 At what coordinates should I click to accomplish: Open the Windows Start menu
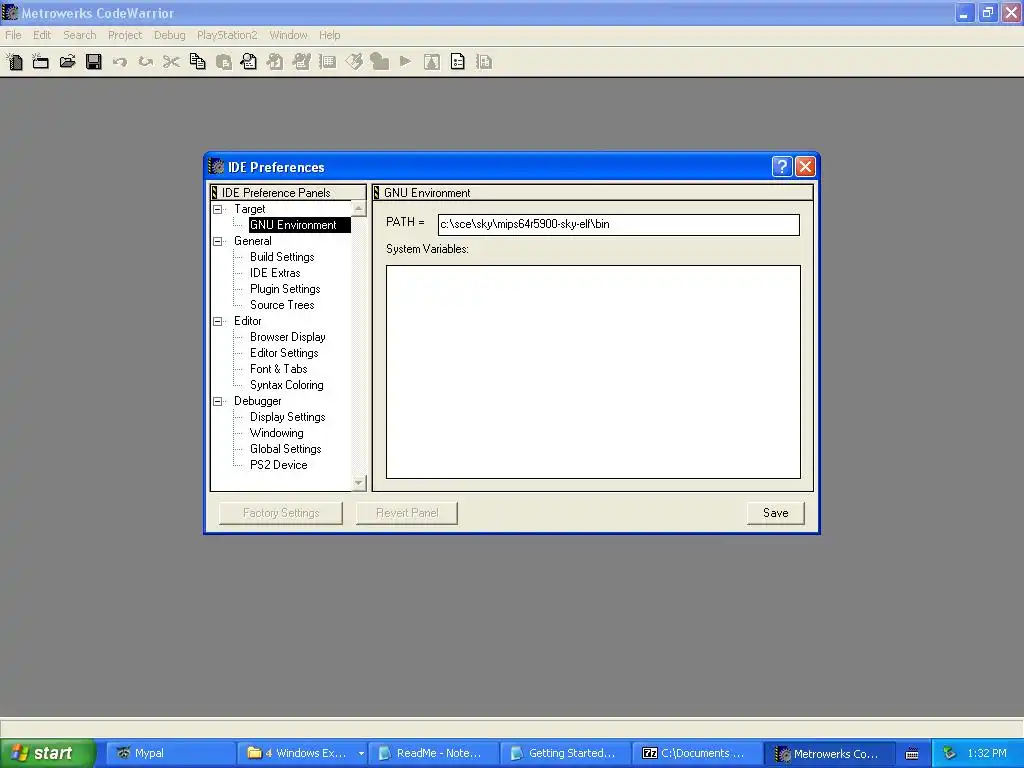(47, 753)
